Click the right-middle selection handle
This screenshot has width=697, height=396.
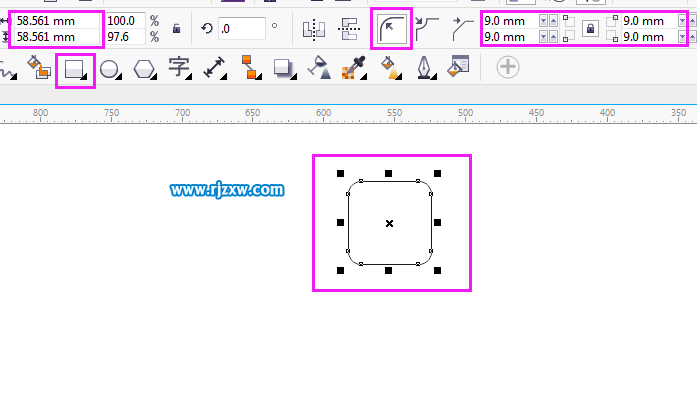click(x=437, y=222)
